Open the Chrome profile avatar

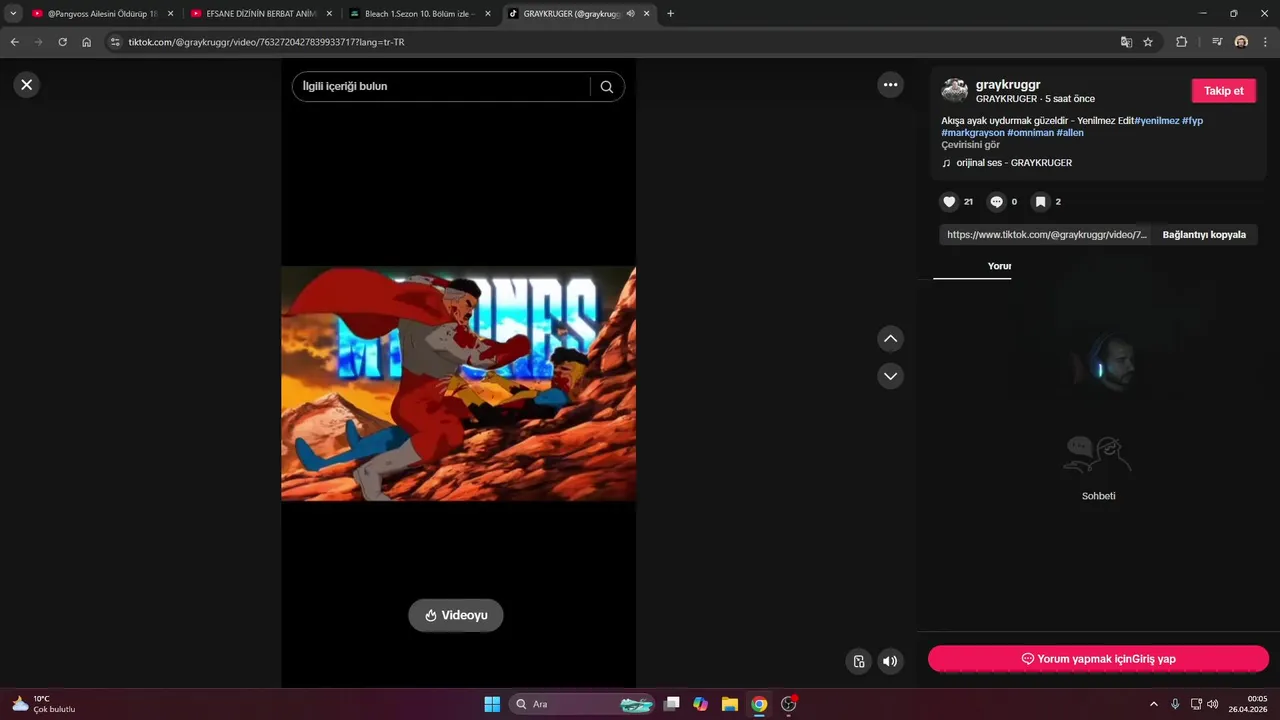1241,42
